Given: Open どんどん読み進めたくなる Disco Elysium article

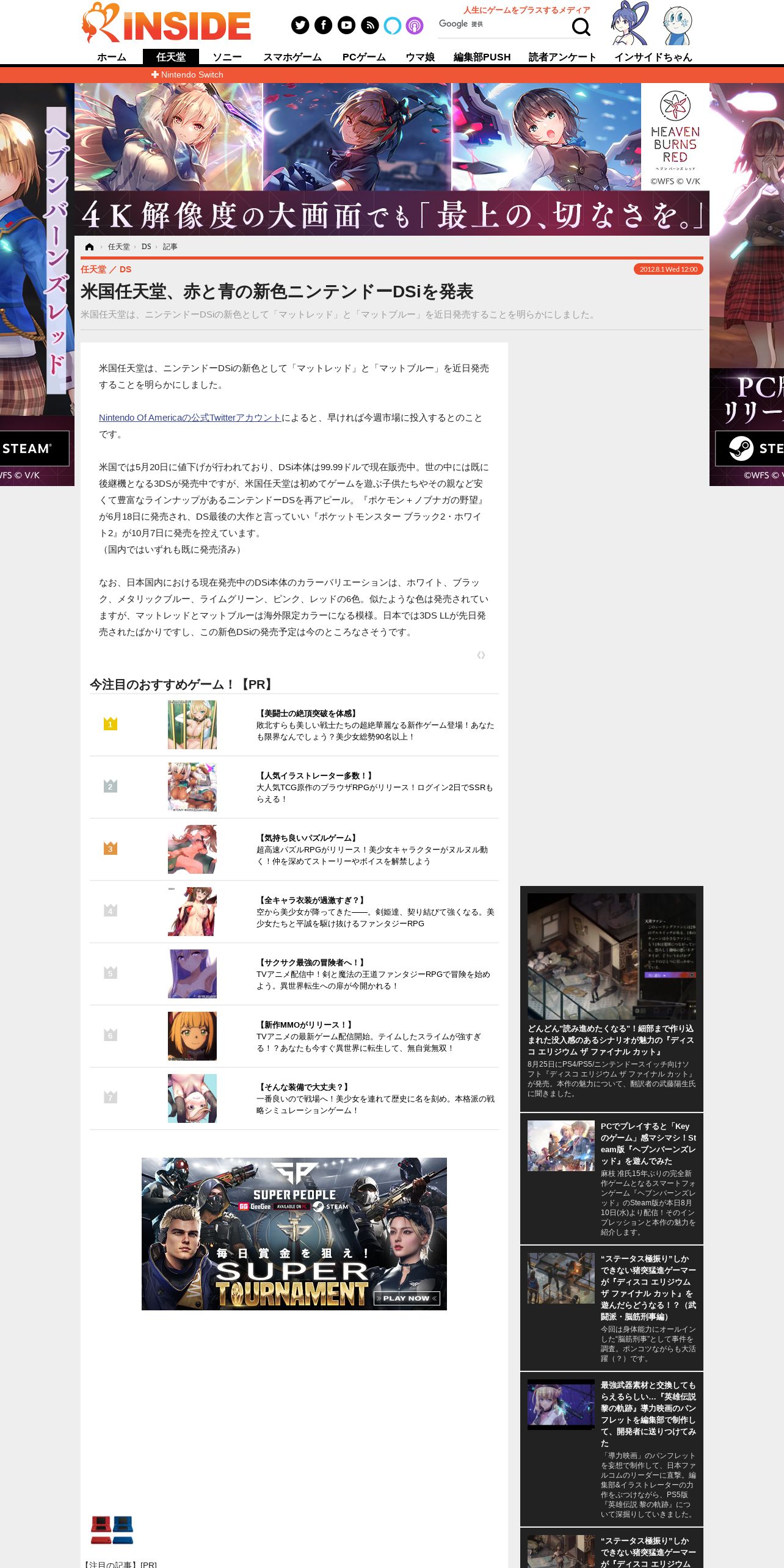Looking at the screenshot, I should point(611,1040).
